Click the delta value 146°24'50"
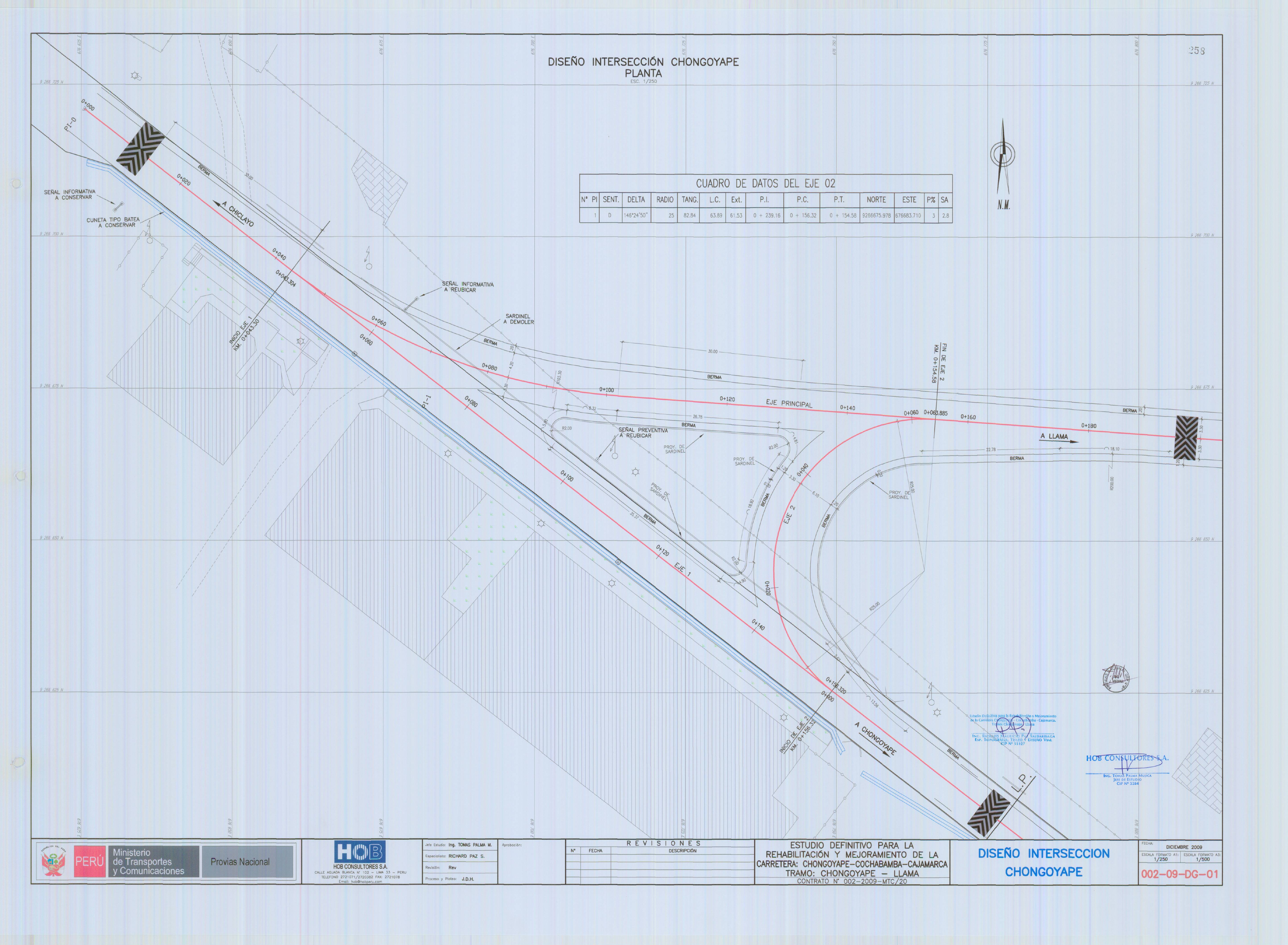This screenshot has width=1288, height=945. pos(636,216)
